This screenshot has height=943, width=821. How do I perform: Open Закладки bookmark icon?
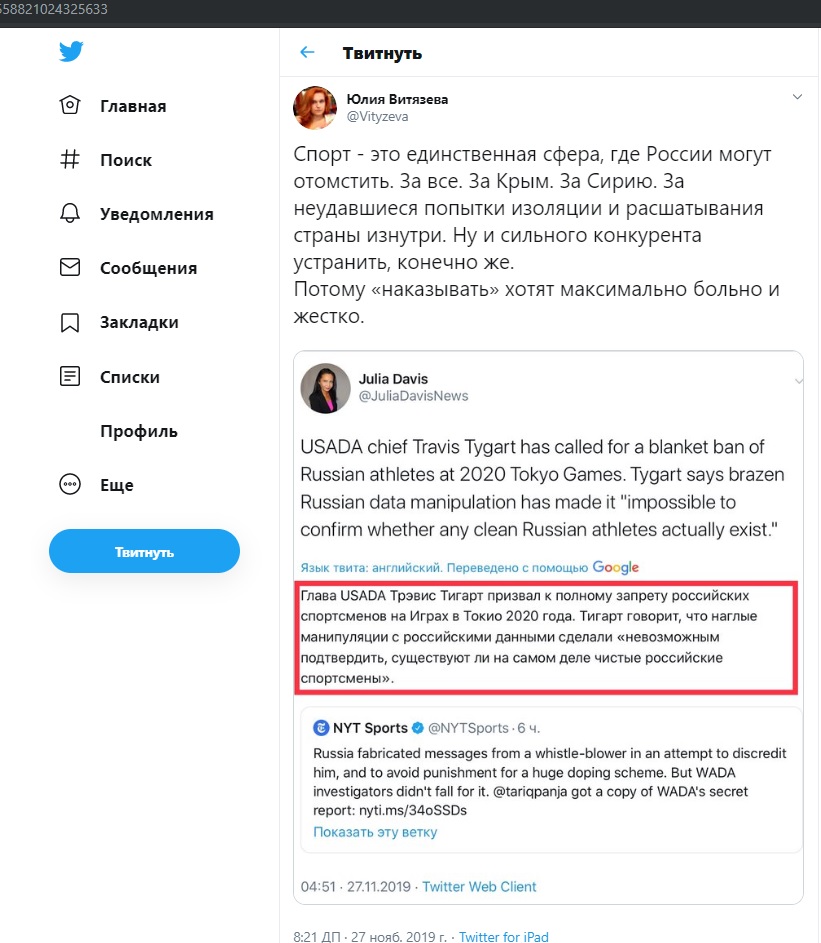(70, 322)
